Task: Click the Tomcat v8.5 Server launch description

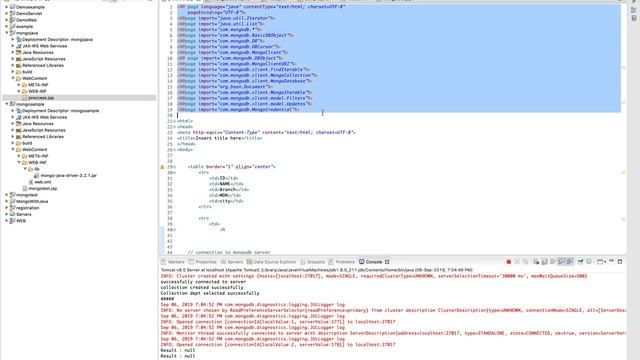Action: click(316, 270)
